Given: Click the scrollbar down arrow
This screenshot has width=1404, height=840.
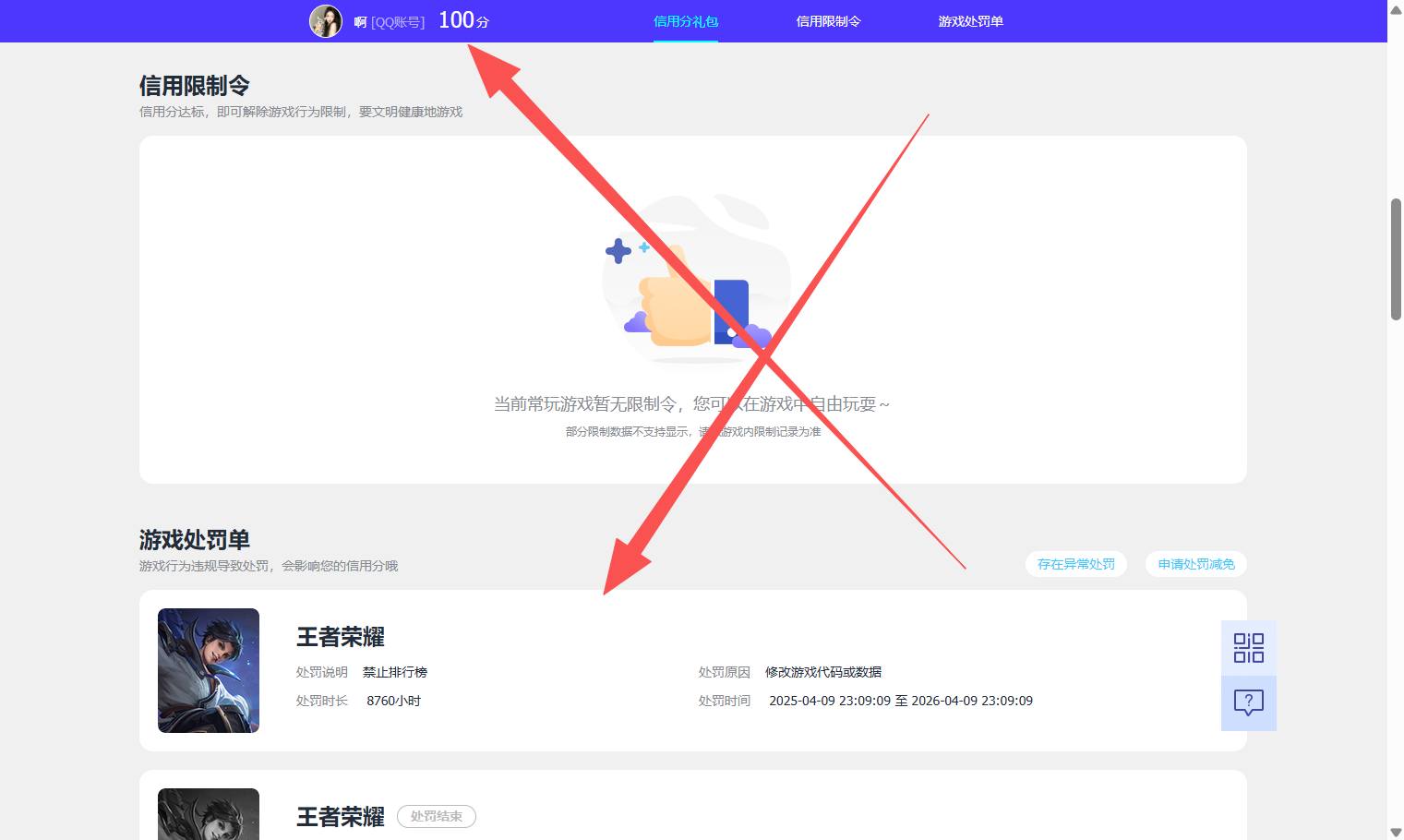Looking at the screenshot, I should pos(1393,832).
